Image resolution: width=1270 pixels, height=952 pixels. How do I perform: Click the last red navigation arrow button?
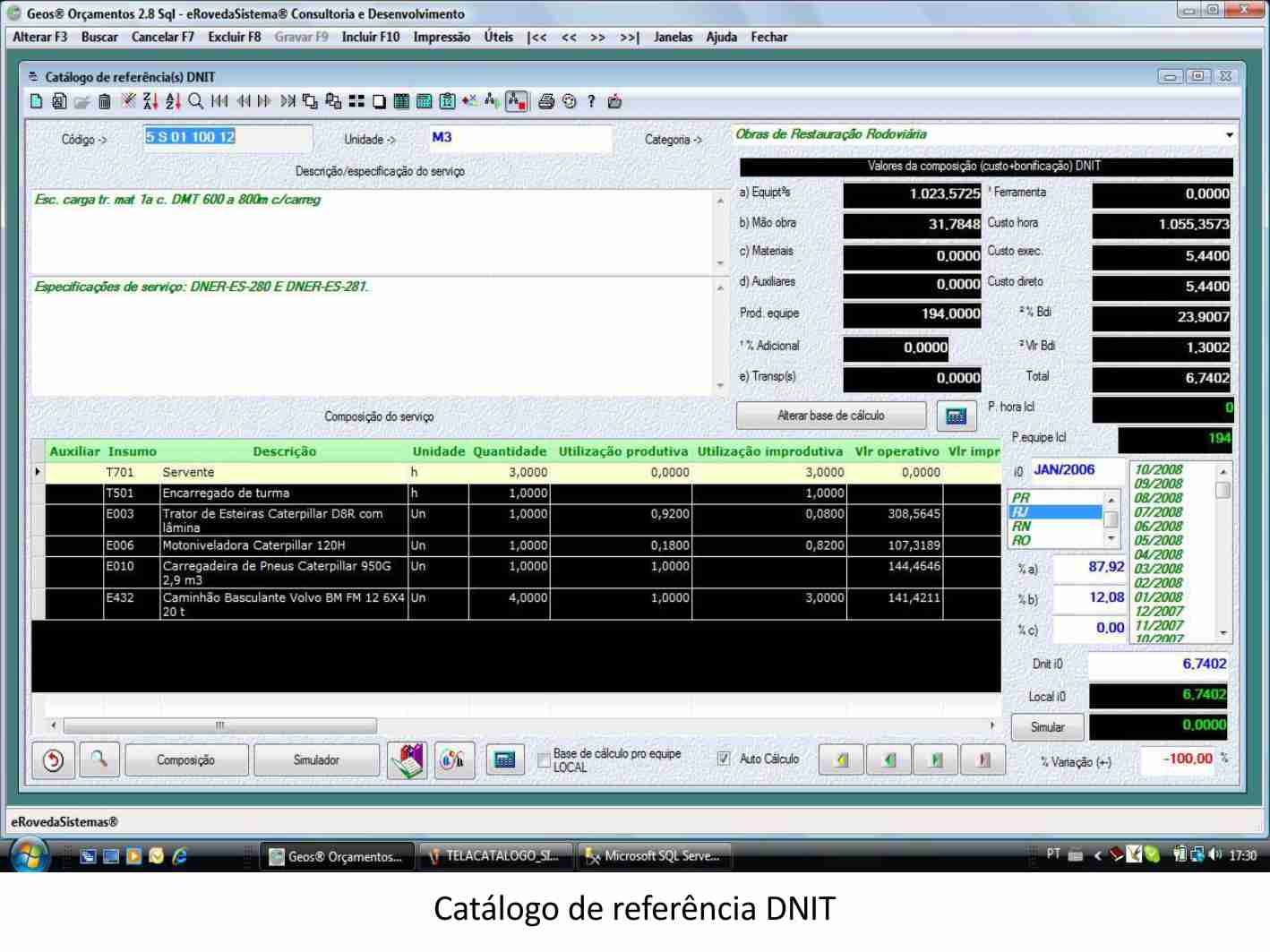click(983, 759)
